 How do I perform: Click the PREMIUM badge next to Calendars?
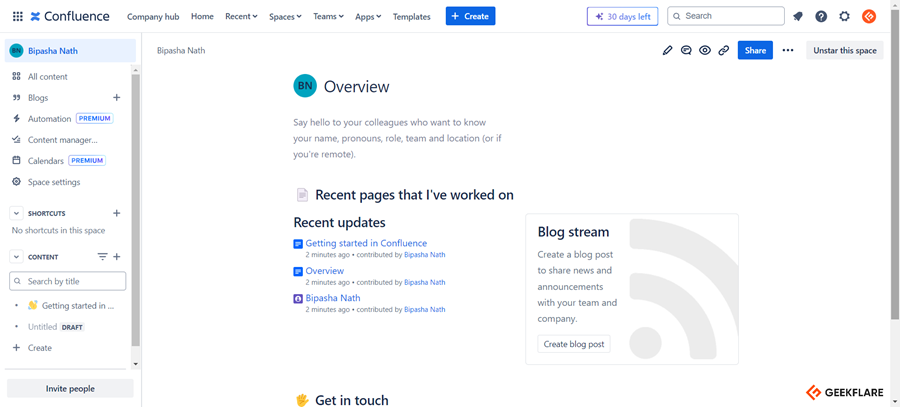coord(87,161)
